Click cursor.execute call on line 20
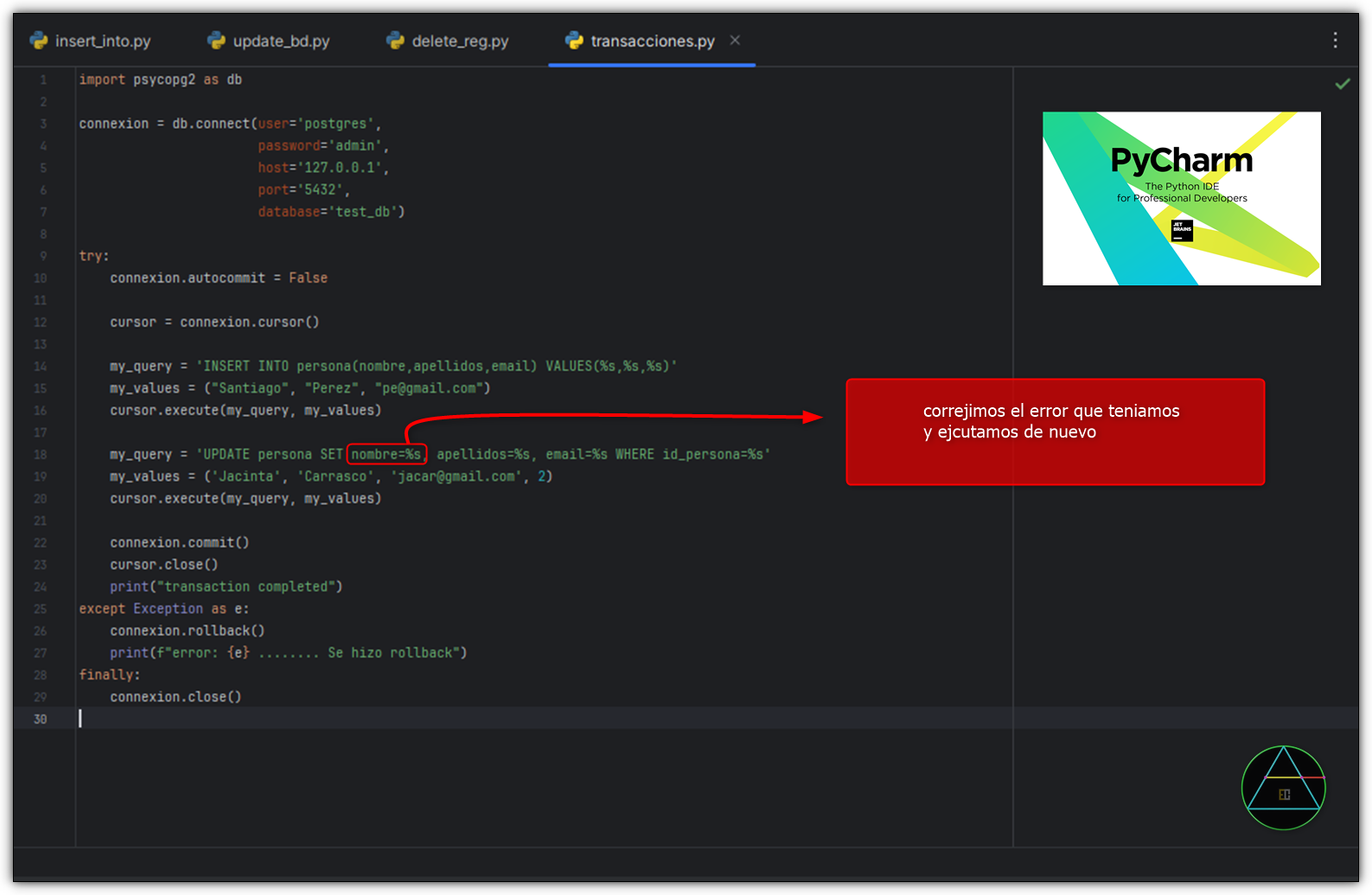The height and width of the screenshot is (895, 1372). [246, 498]
